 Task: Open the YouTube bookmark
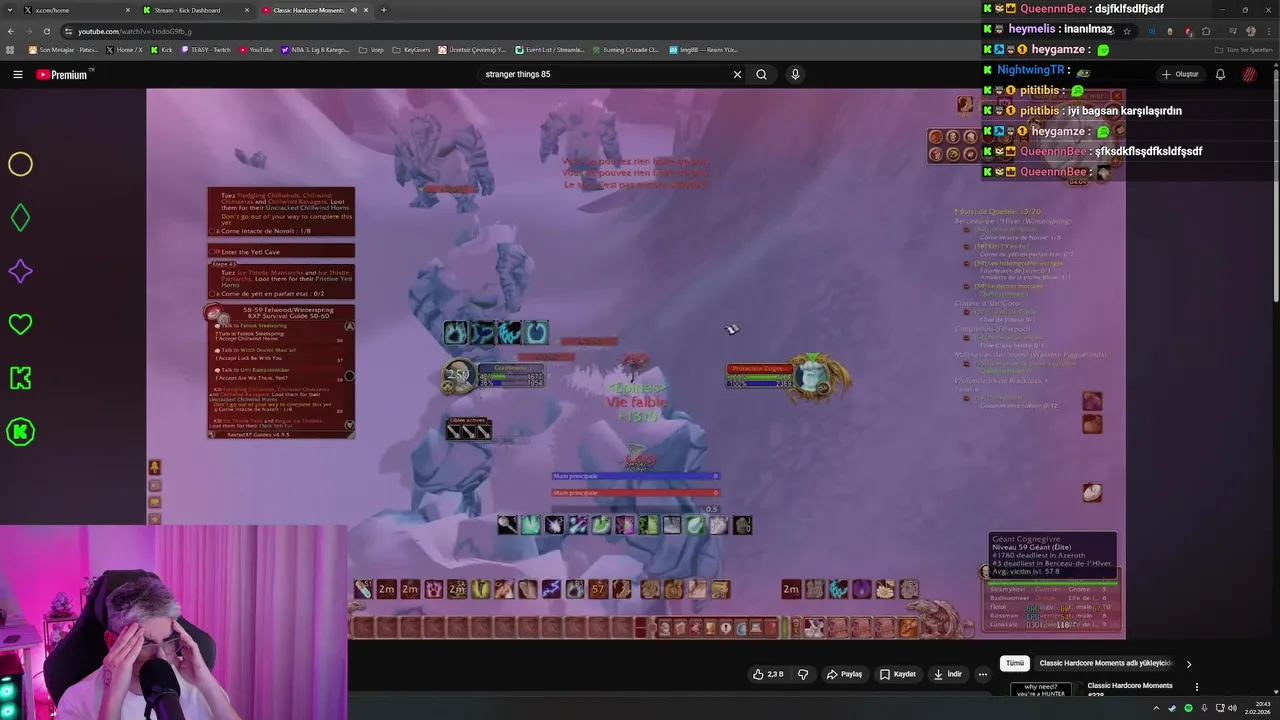point(256,49)
